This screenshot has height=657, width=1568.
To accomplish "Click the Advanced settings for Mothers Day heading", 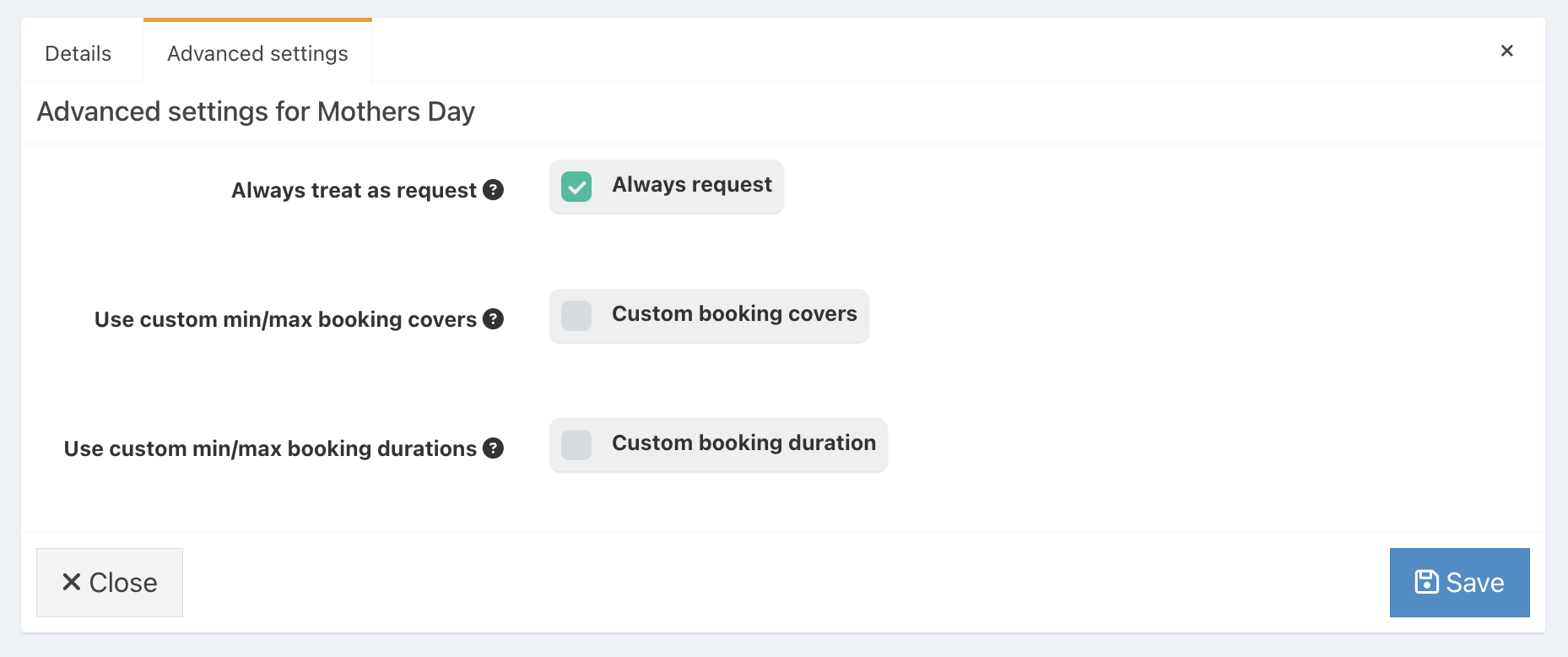I will pyautogui.click(x=256, y=111).
